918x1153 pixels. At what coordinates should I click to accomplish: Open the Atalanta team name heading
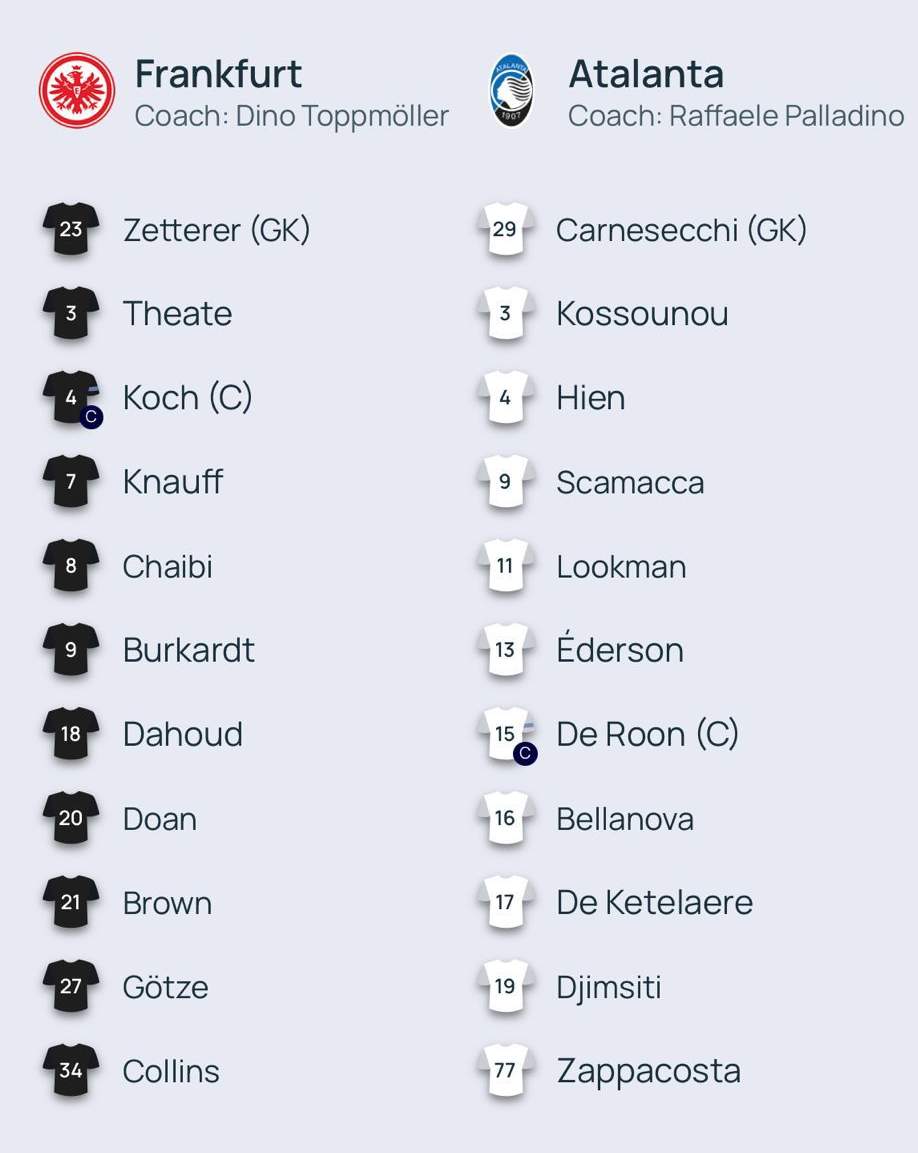[x=646, y=74]
